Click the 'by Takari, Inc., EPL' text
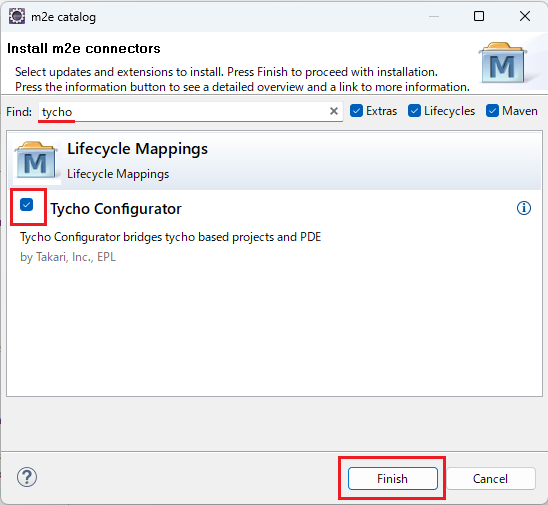The image size is (548, 505). click(68, 257)
